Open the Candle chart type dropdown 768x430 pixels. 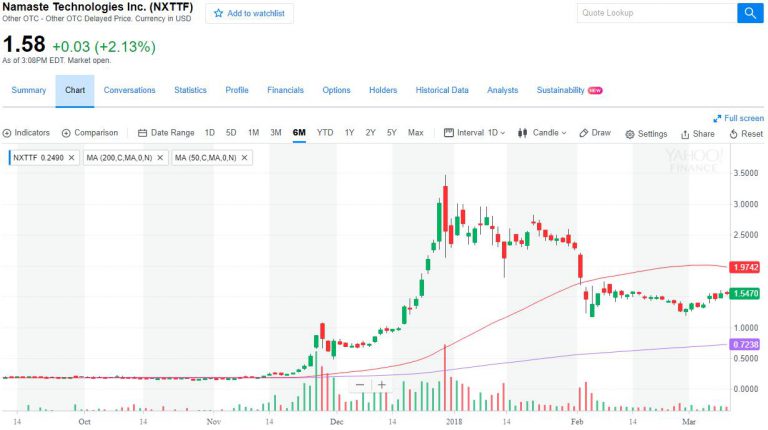(544, 133)
